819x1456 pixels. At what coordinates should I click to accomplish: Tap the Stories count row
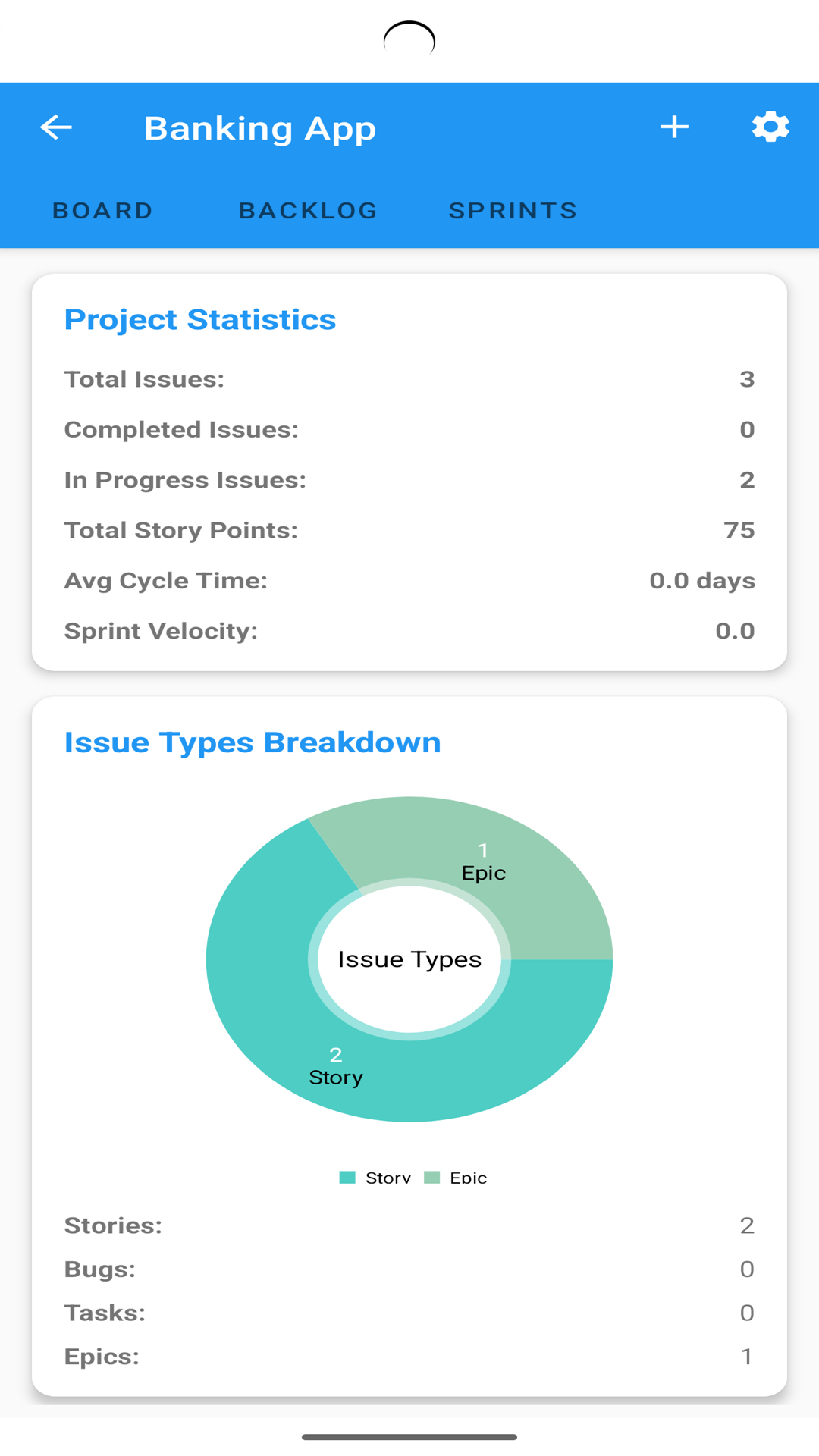pyautogui.click(x=409, y=1225)
